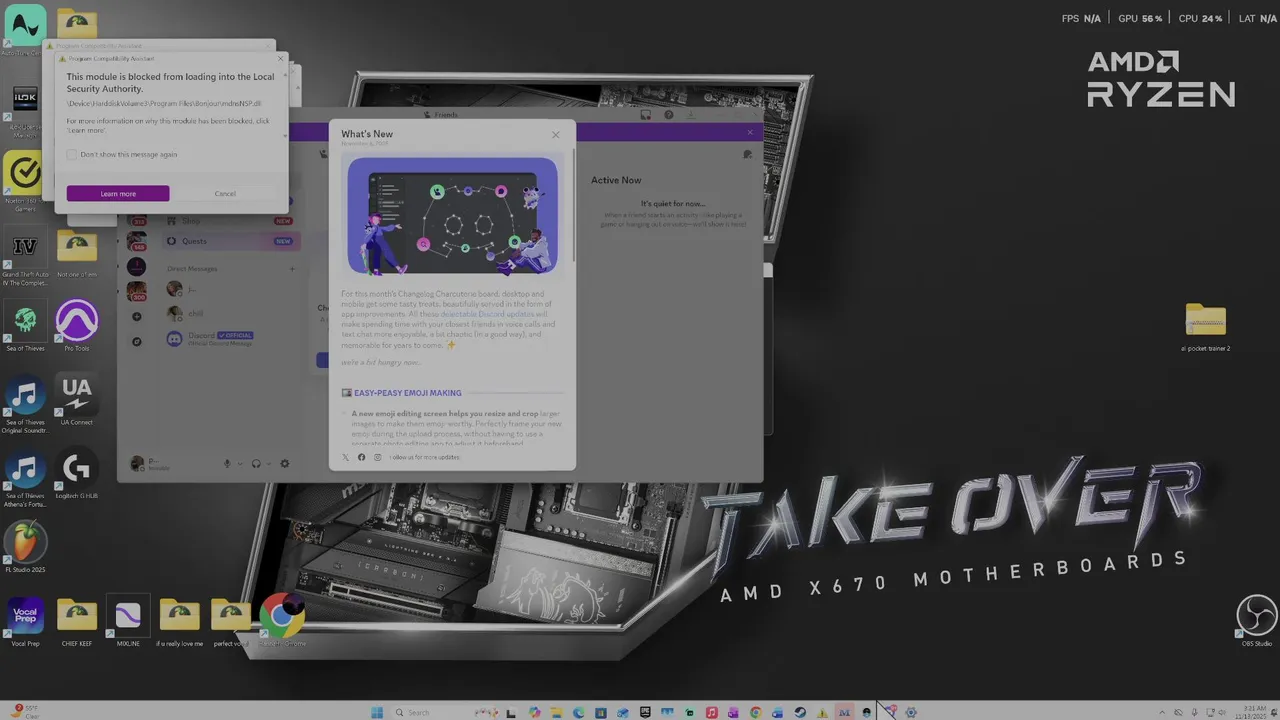Open Grand Theft Auto IV desktop shortcut

click(x=25, y=255)
